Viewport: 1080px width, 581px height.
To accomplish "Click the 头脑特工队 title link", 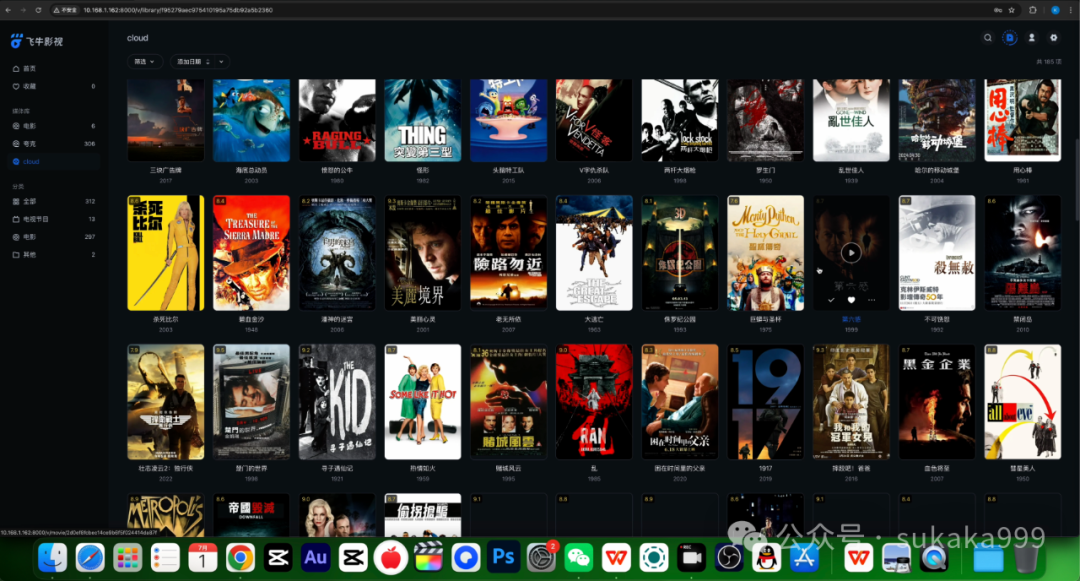I will tap(509, 170).
